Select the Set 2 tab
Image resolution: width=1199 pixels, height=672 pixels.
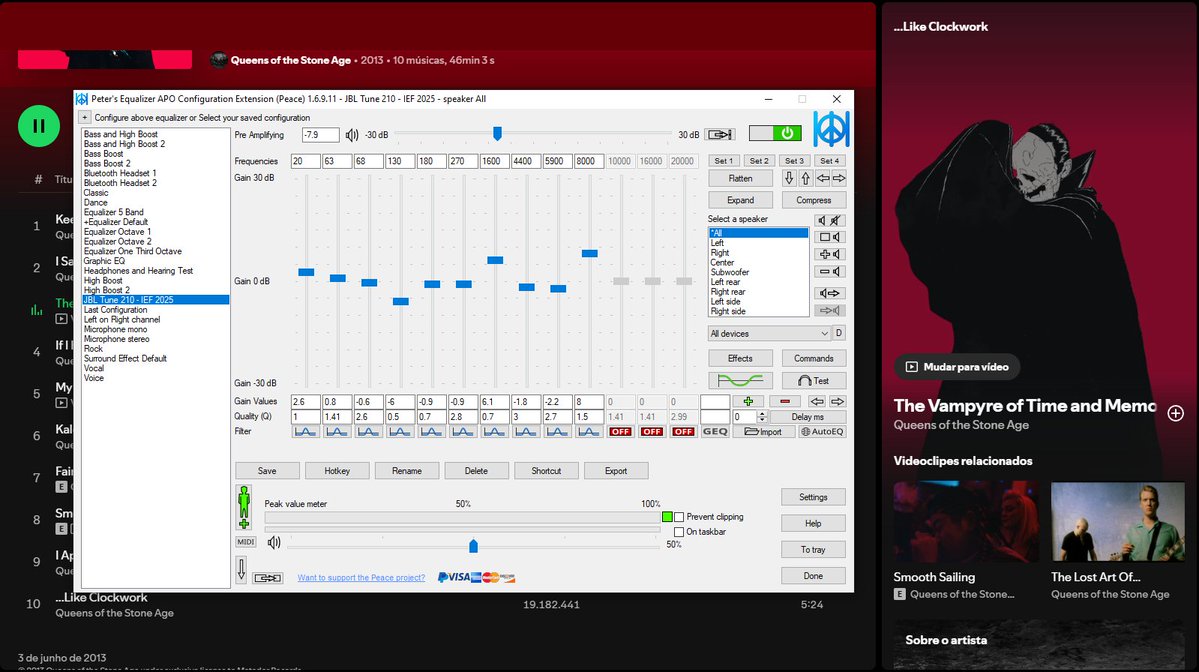coord(759,161)
